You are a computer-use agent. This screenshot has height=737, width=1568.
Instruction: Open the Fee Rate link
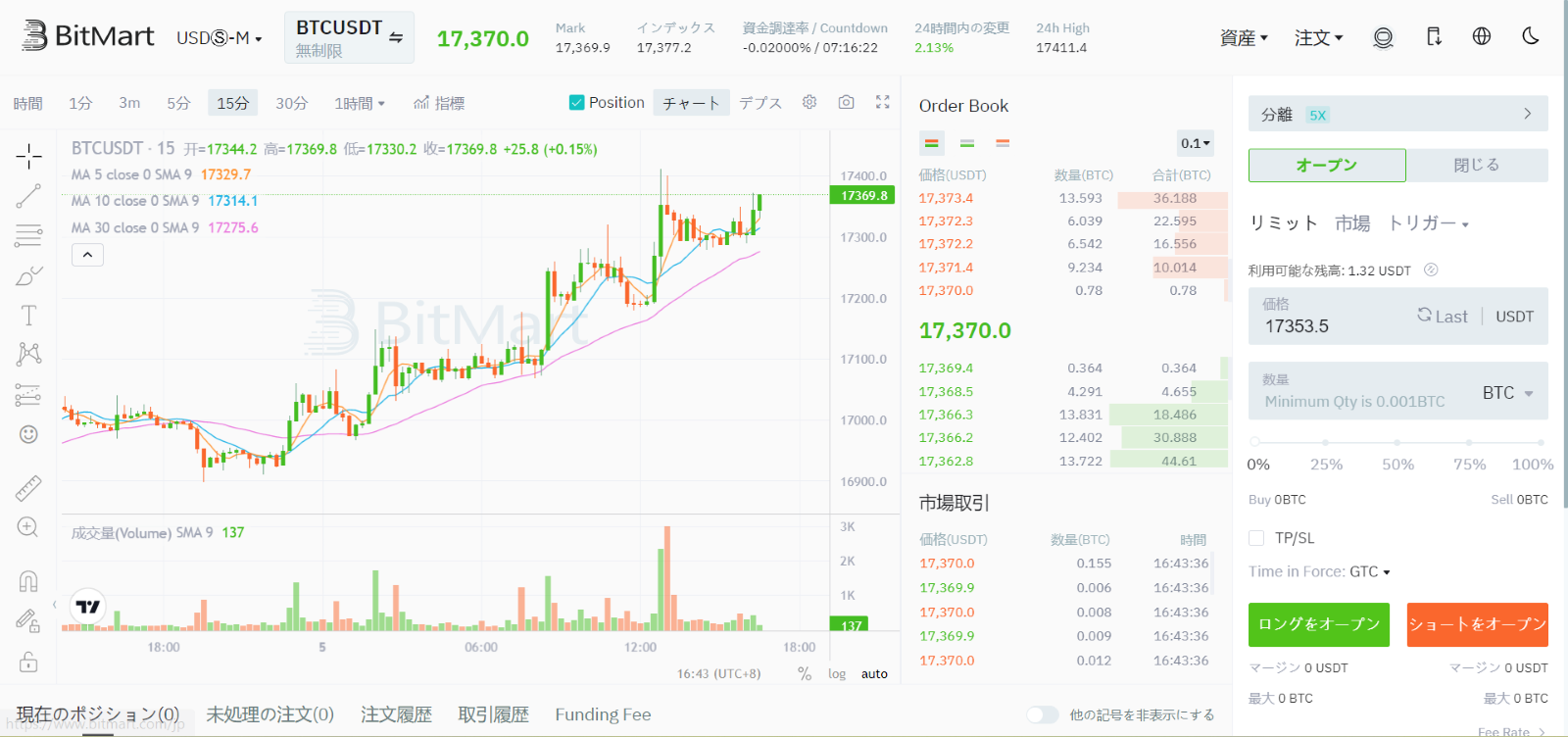coord(1511,731)
